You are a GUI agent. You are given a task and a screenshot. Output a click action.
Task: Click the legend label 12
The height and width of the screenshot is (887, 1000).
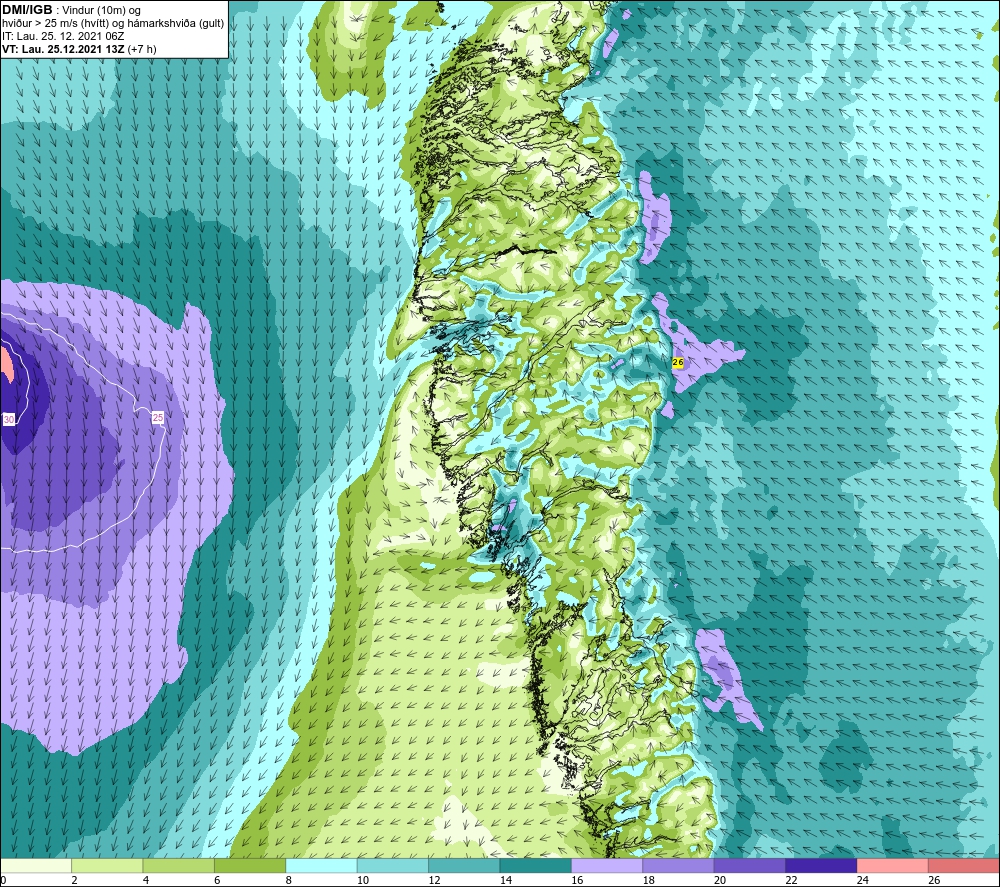coord(434,880)
